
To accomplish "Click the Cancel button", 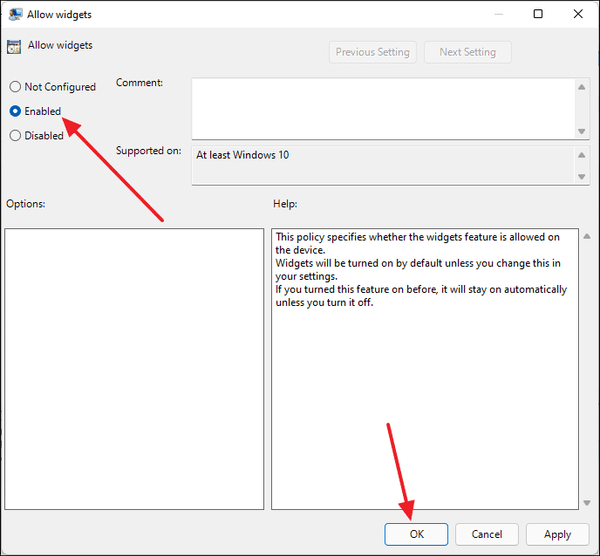I will [487, 534].
